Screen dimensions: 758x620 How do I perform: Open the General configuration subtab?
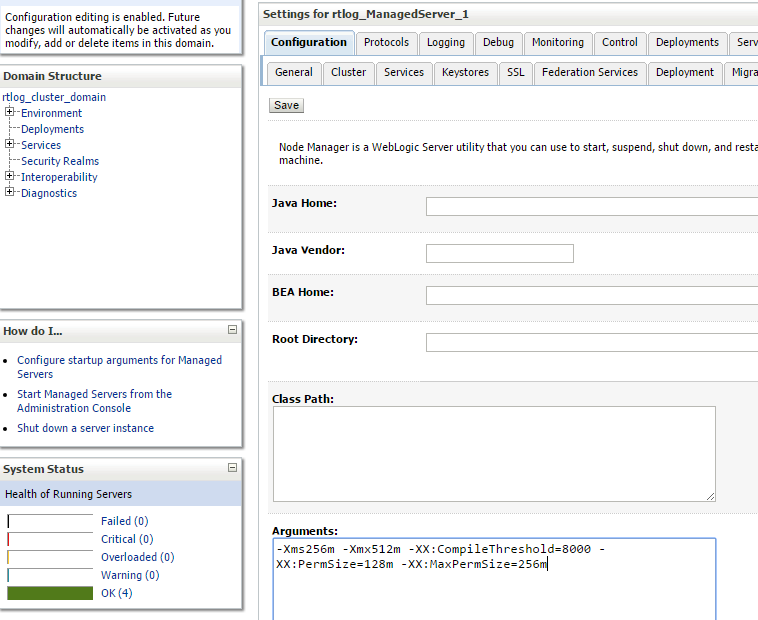click(294, 72)
